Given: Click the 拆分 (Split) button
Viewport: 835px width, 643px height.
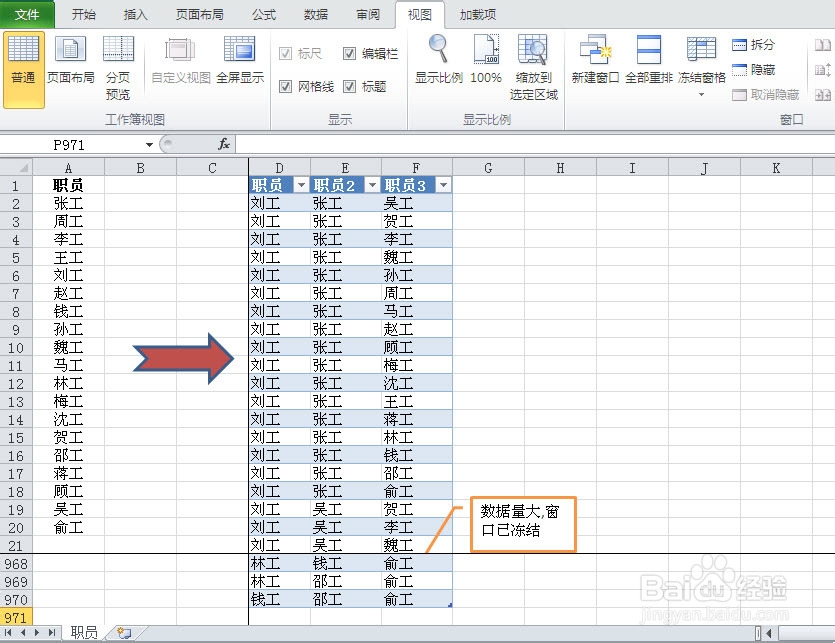Looking at the screenshot, I should coord(762,44).
